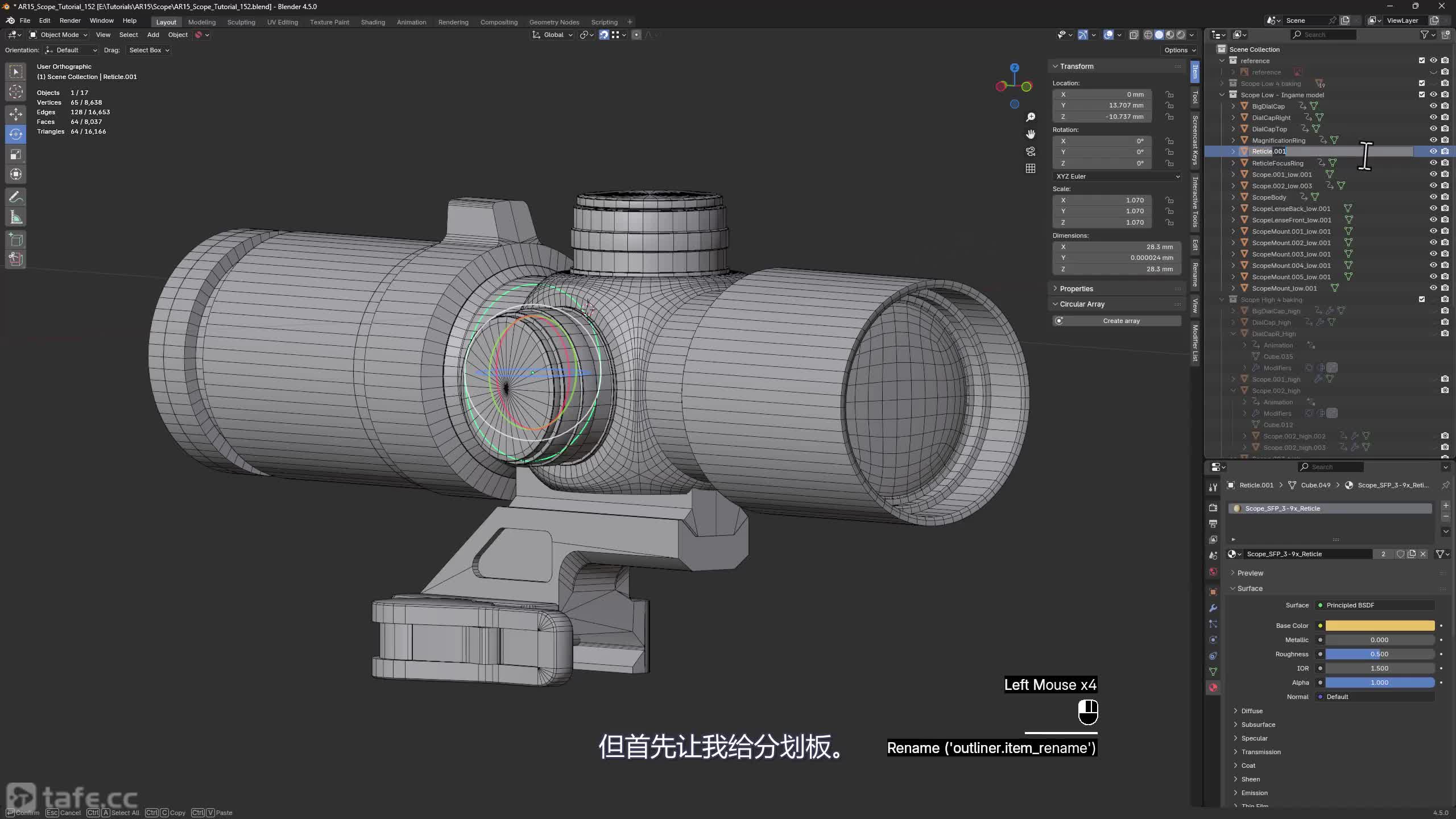Open Object Mode dropdown
The image size is (1456, 819).
click(x=59, y=35)
